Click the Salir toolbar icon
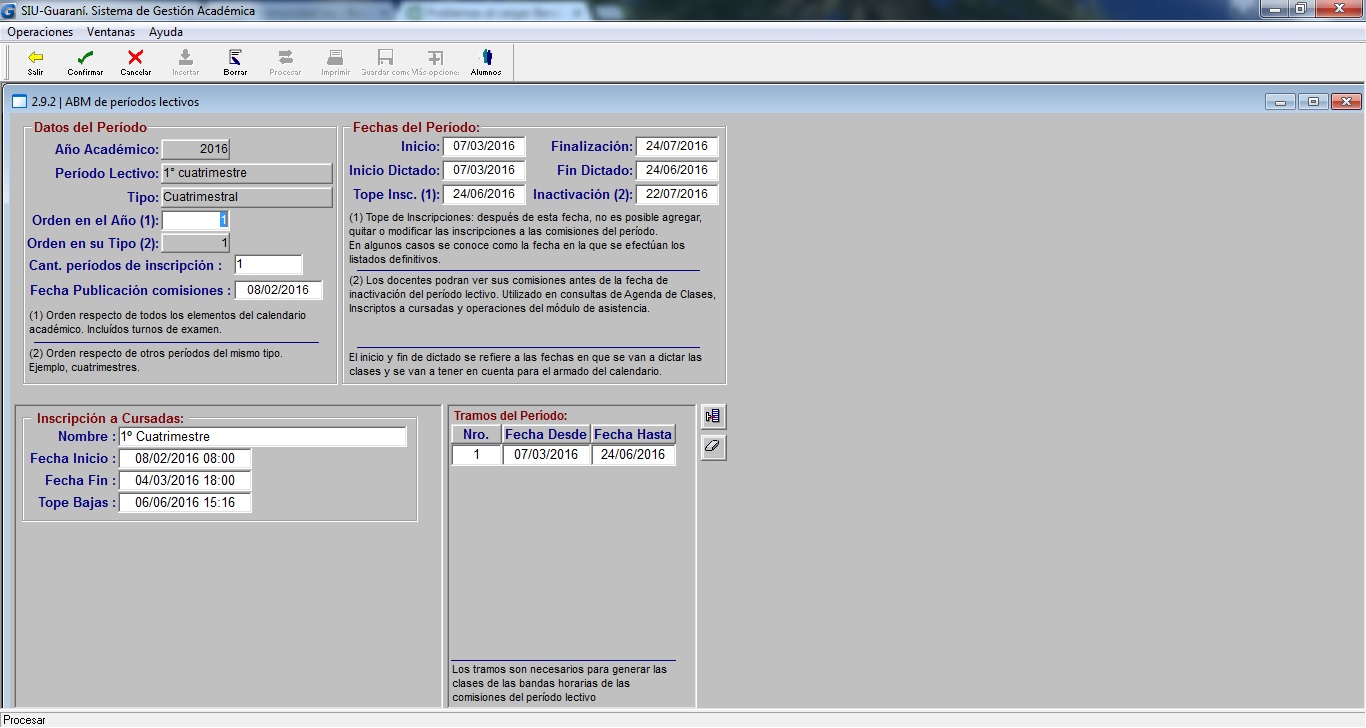 point(36,62)
